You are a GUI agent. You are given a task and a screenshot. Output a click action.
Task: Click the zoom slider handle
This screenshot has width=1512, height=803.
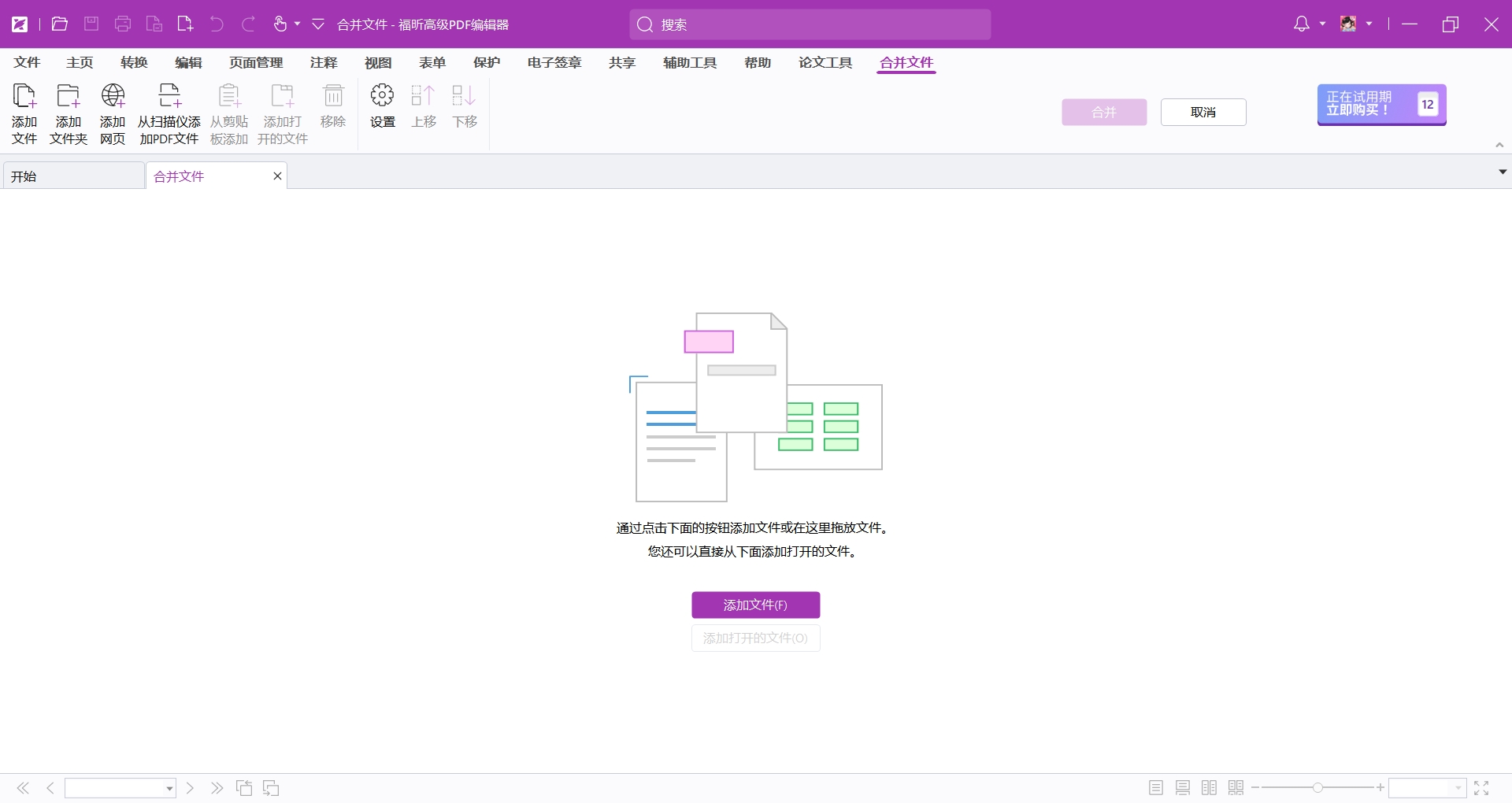point(1317,788)
